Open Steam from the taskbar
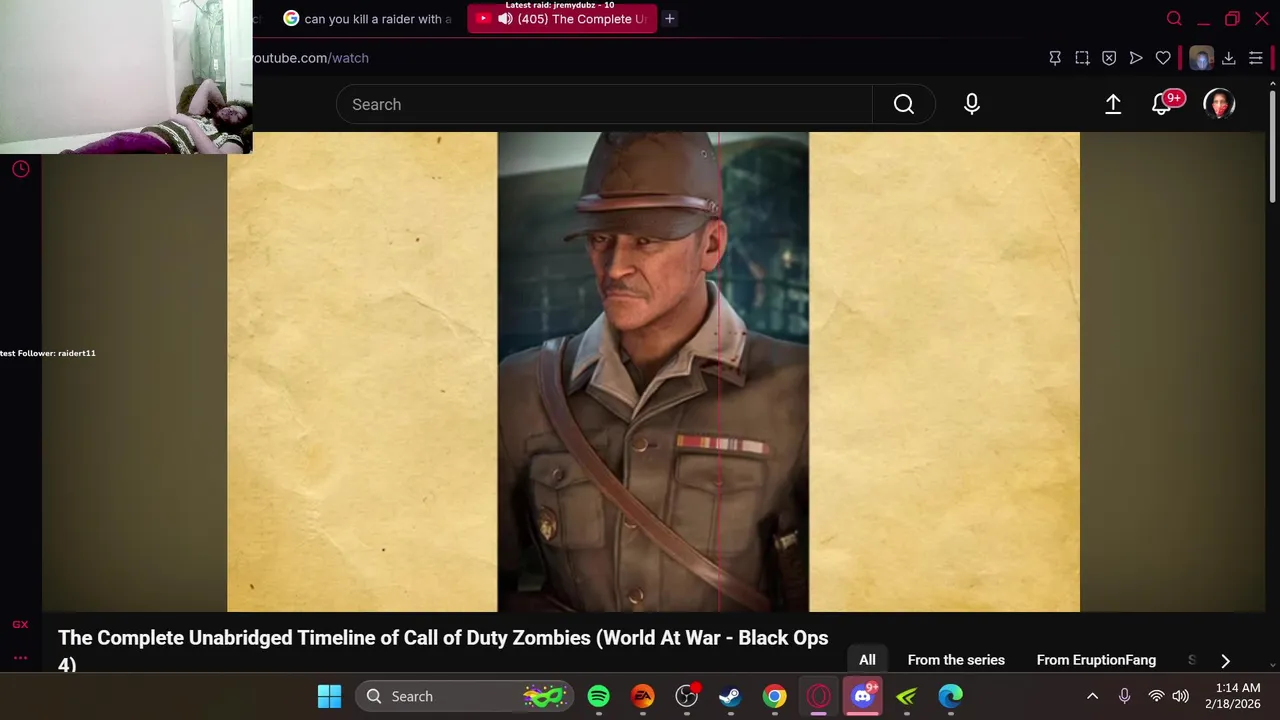Screen dimensions: 1280x720 [731, 696]
